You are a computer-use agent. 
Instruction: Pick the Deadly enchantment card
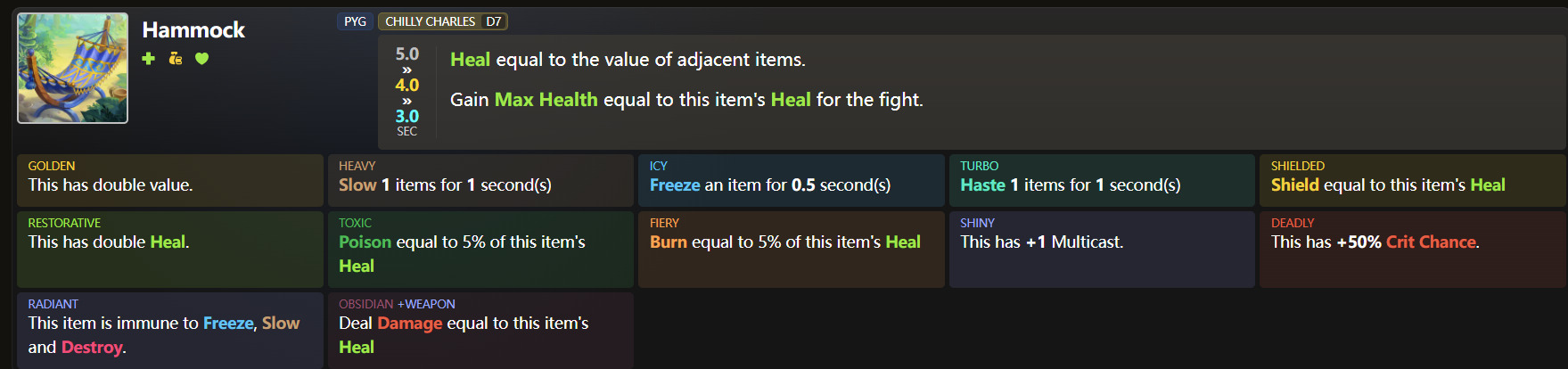(x=1412, y=249)
